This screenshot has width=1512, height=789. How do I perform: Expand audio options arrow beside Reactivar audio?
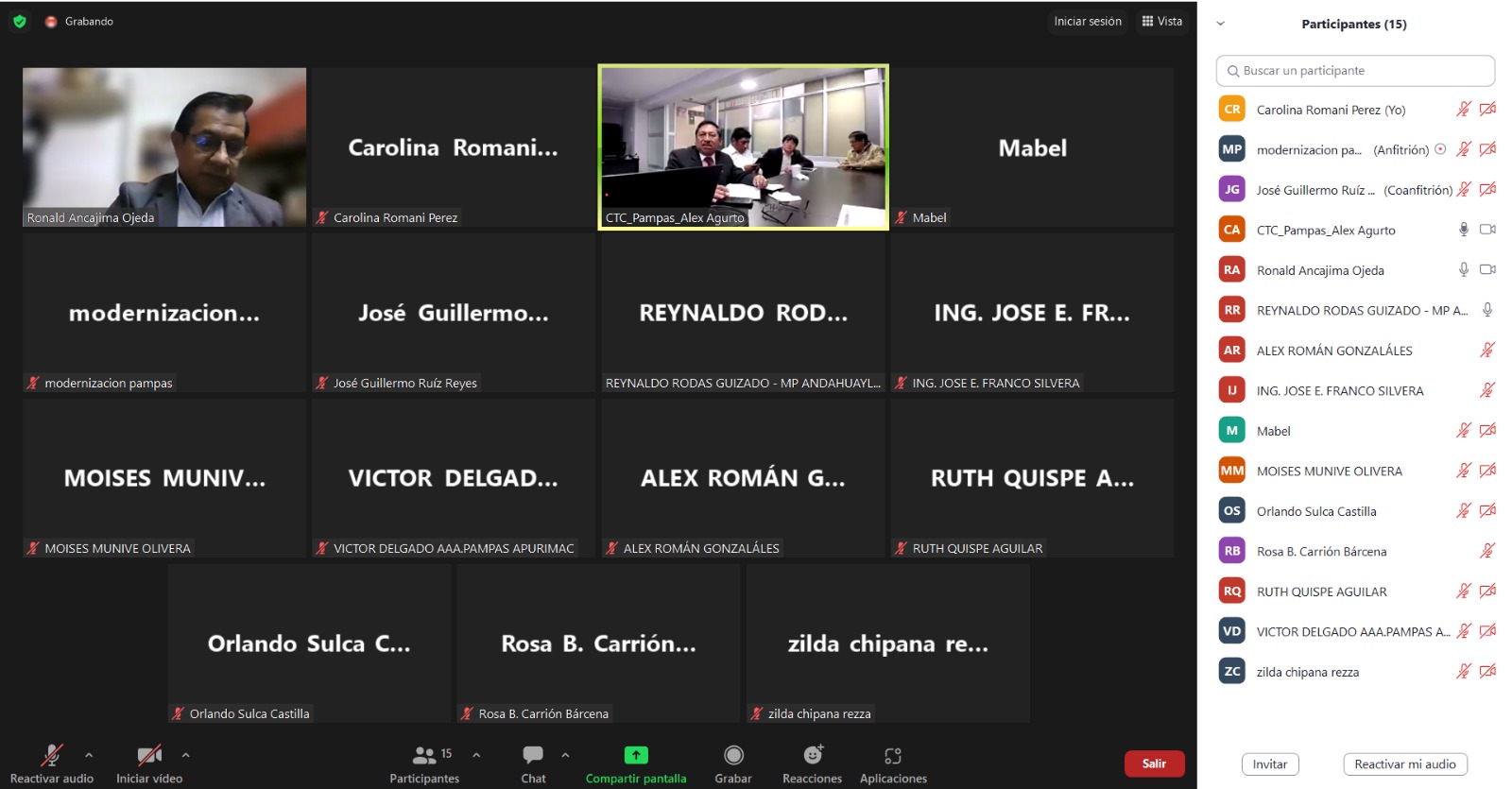tap(89, 755)
